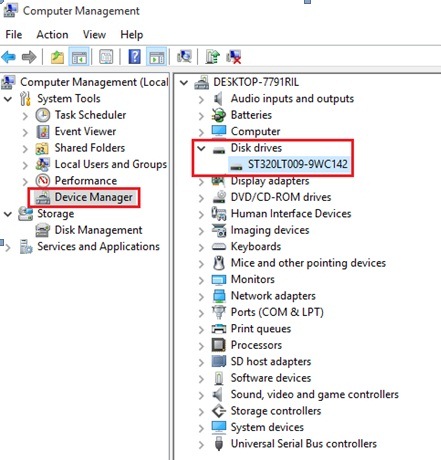Expand the Monitors category
Image resolution: width=441 pixels, height=460 pixels.
point(201,280)
